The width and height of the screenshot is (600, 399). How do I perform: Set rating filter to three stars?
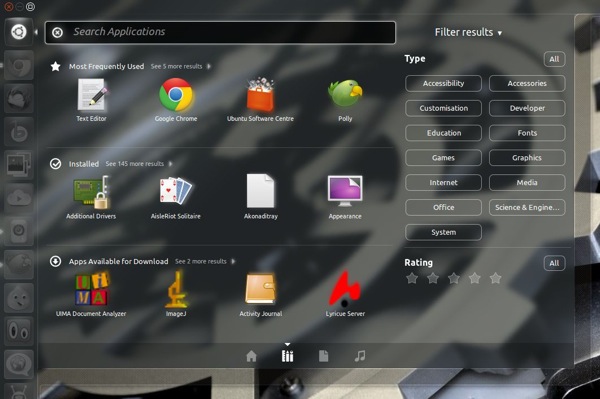click(454, 278)
